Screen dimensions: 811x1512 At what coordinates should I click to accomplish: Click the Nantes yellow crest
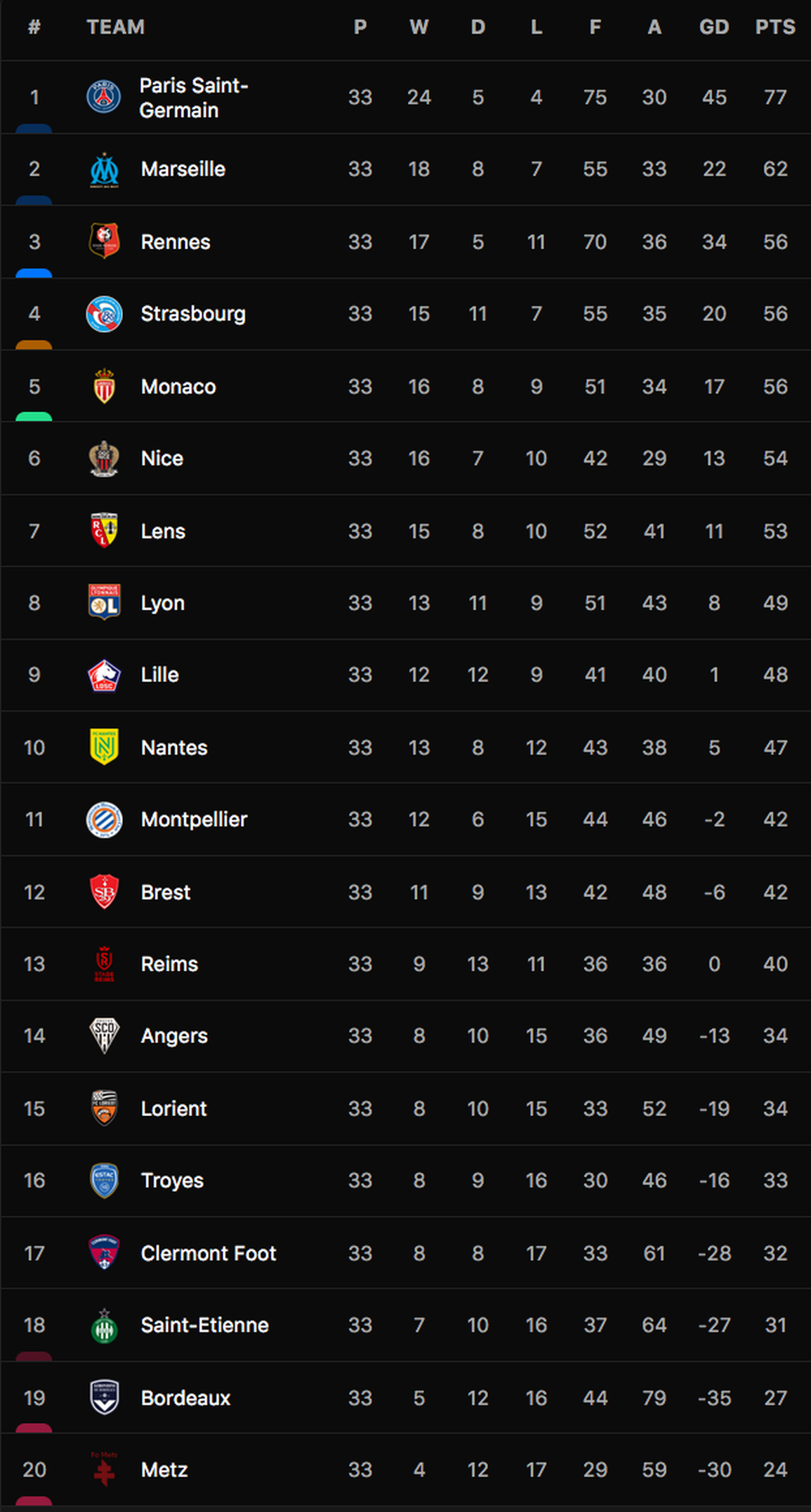coord(104,747)
